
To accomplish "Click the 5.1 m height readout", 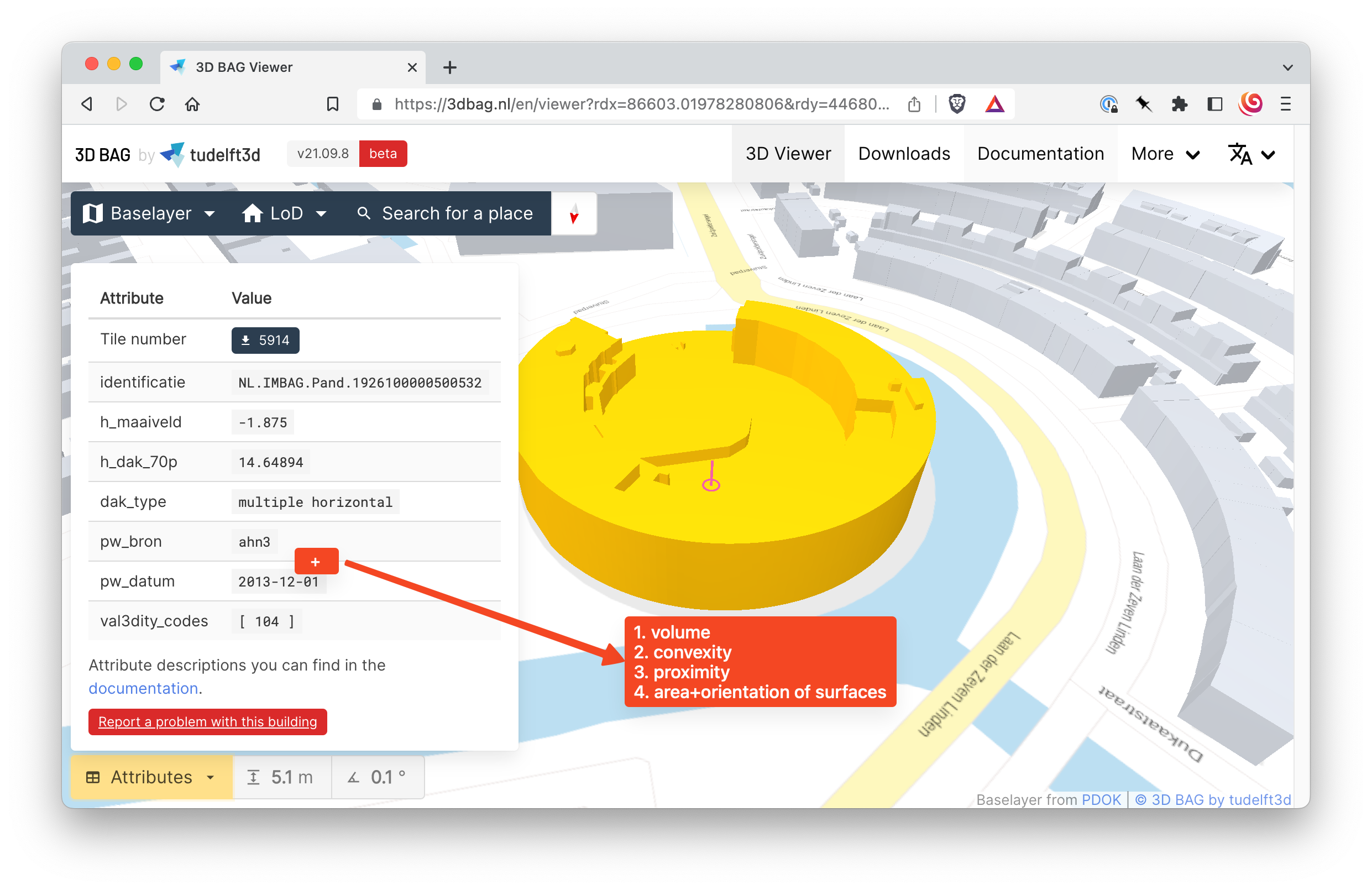I will click(282, 778).
